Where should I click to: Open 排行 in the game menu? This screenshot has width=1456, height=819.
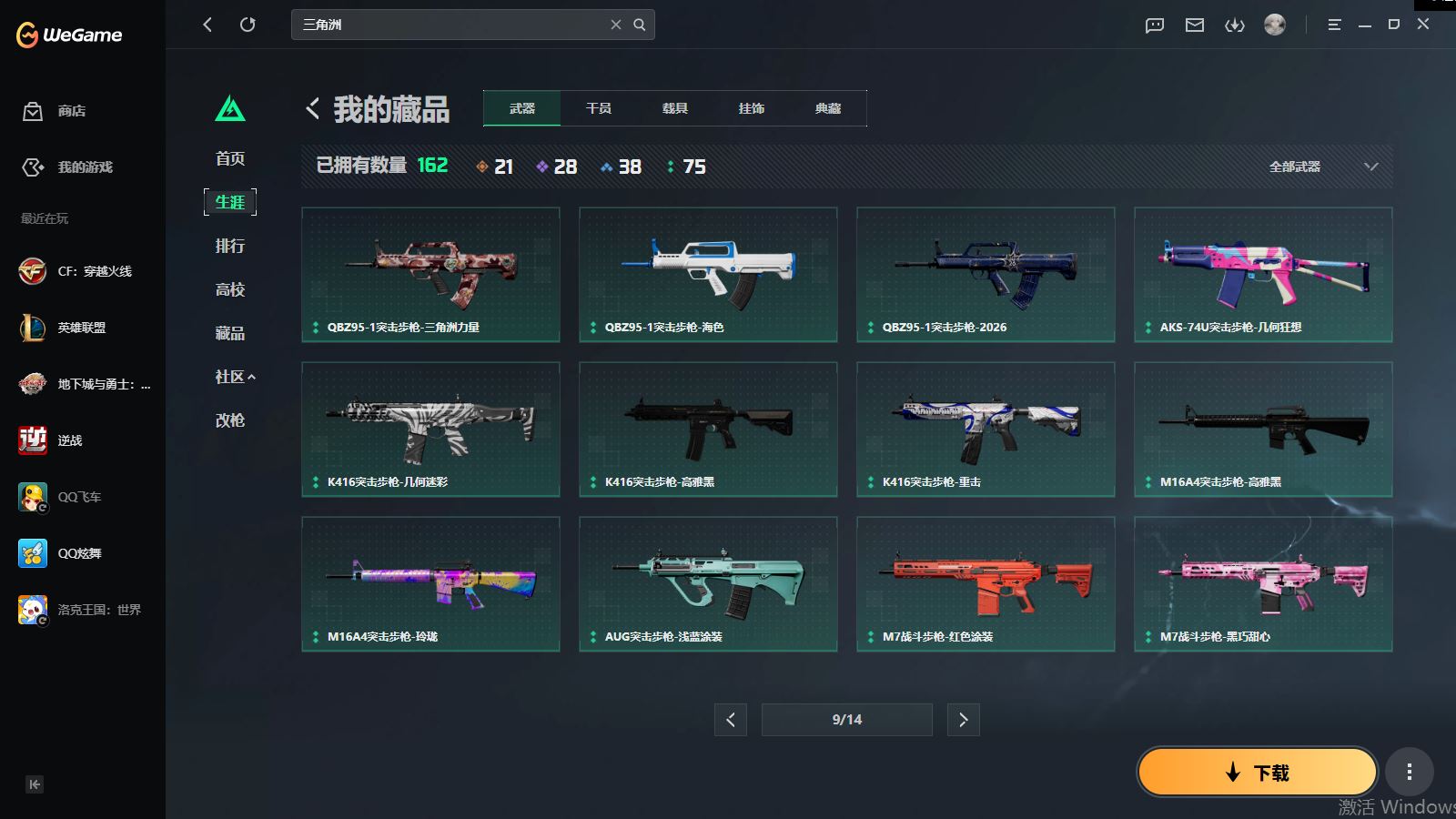230,246
